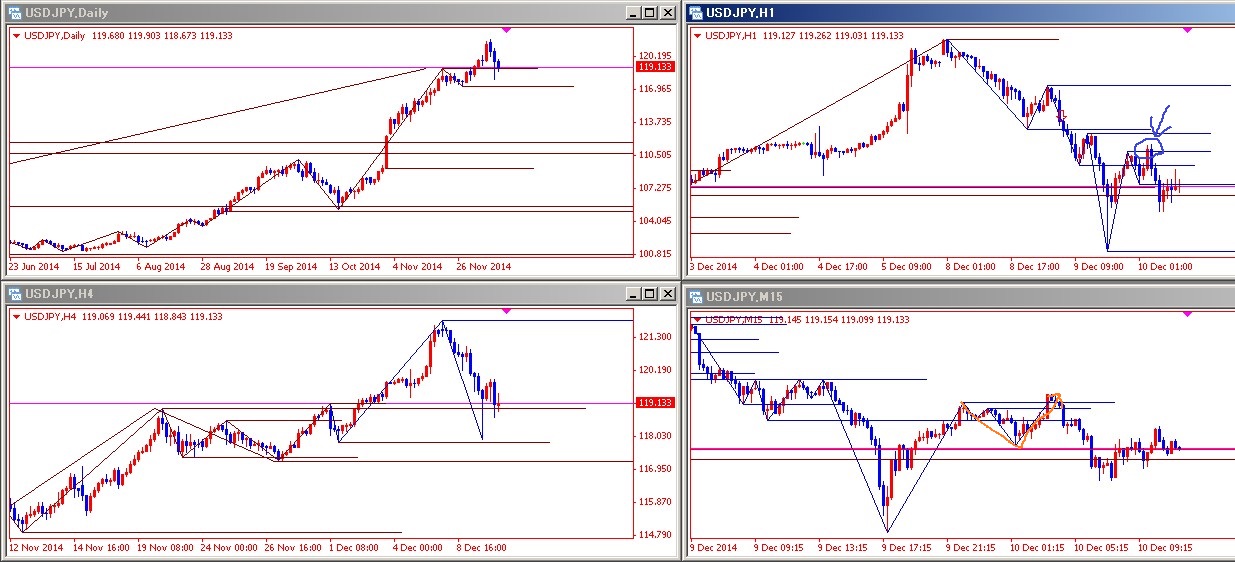Click the magenta chart shift marker on M15 chart
This screenshot has height=562, width=1235.
point(1187,314)
